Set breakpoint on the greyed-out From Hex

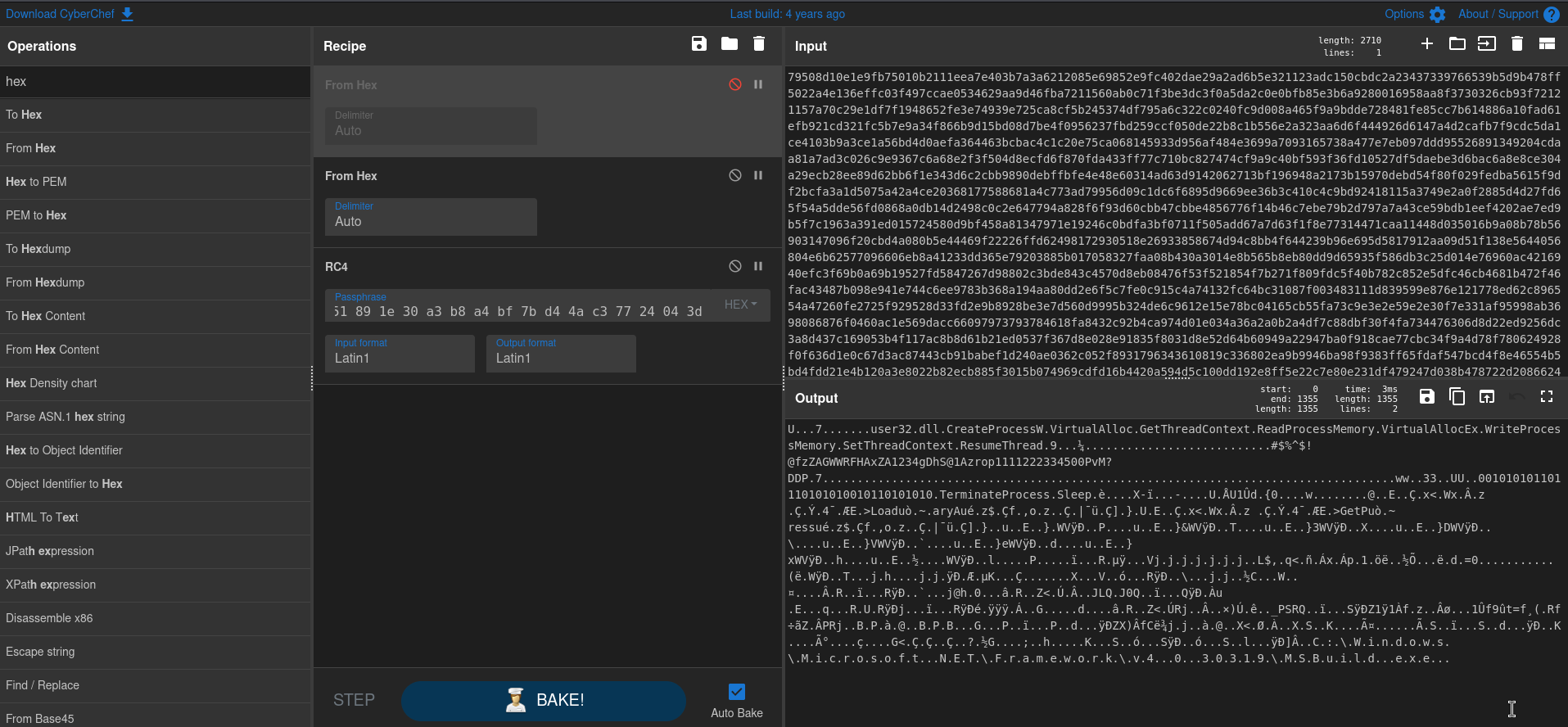point(758,84)
